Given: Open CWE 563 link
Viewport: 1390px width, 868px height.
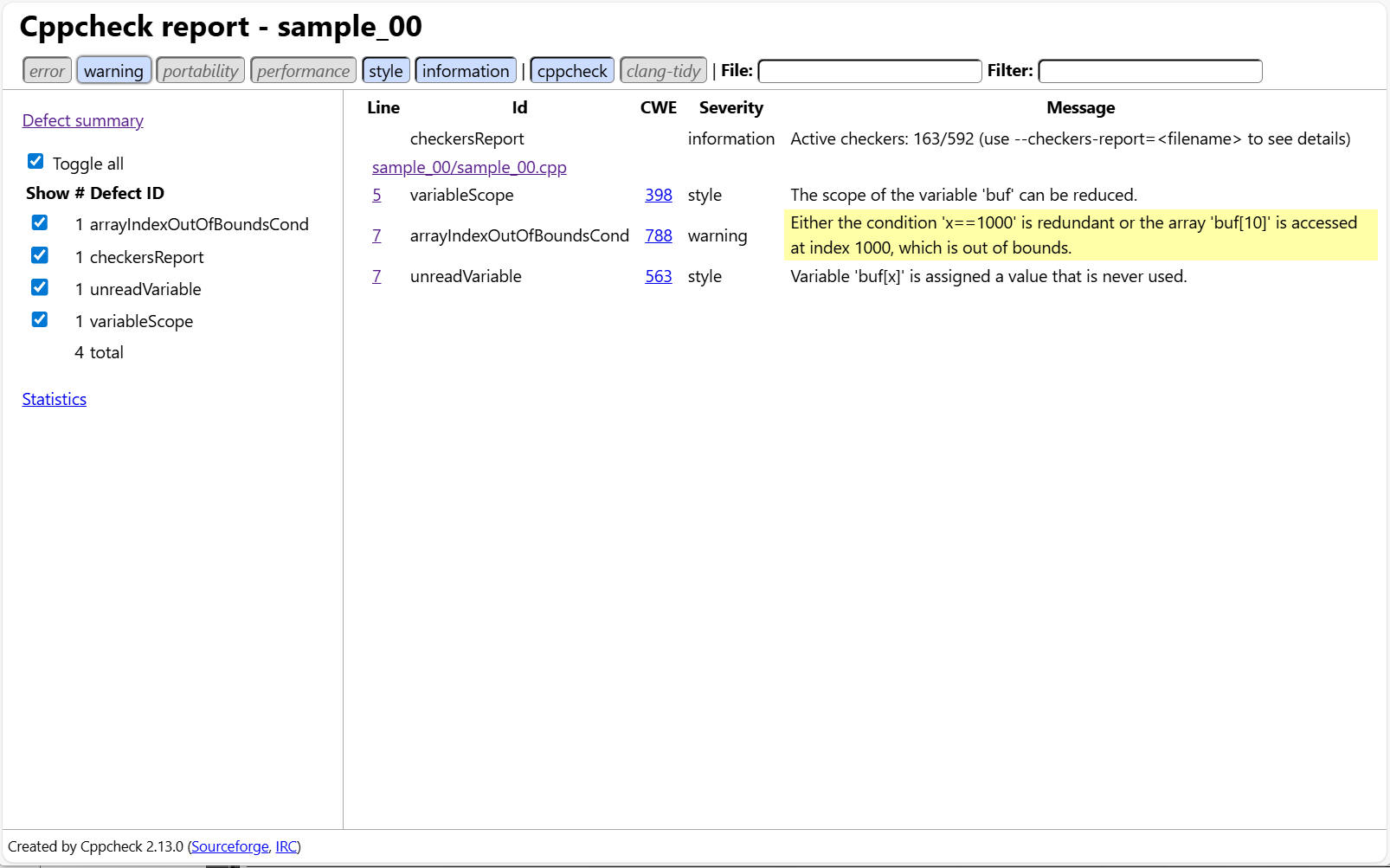Looking at the screenshot, I should coord(659,276).
